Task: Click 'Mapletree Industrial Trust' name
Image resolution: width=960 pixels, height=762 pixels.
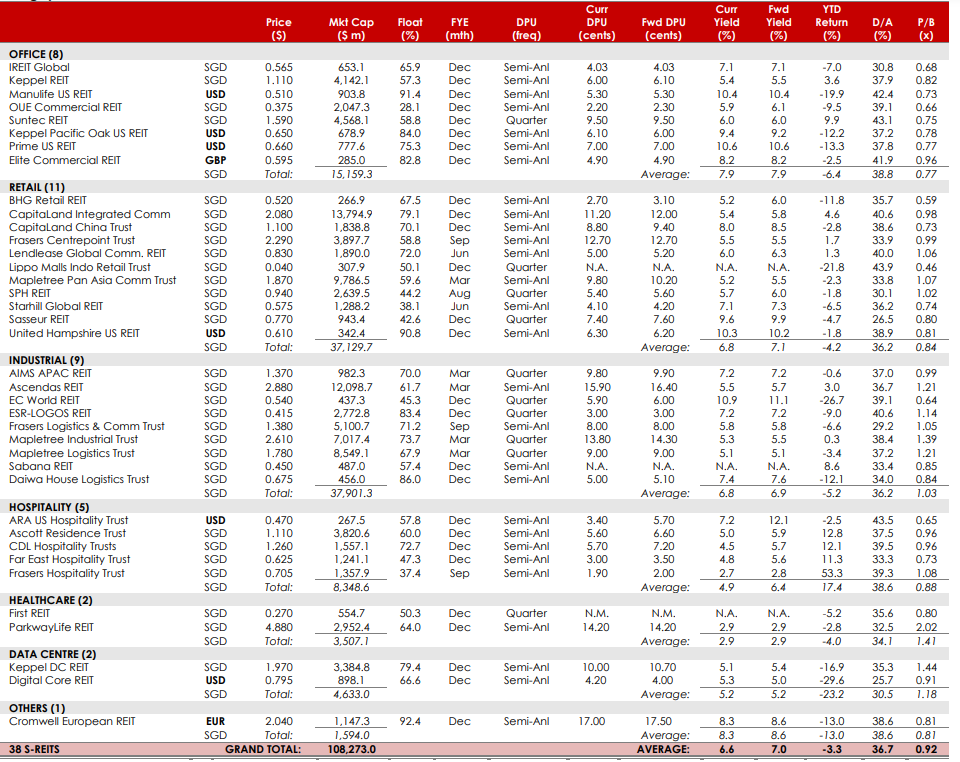Action: click(73, 439)
